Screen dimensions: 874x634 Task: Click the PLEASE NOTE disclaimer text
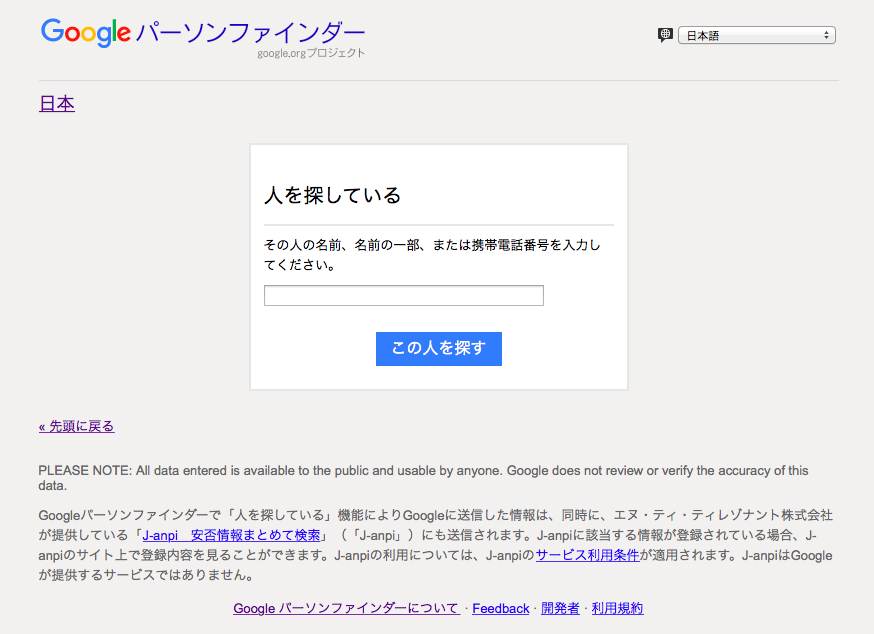[x=423, y=478]
